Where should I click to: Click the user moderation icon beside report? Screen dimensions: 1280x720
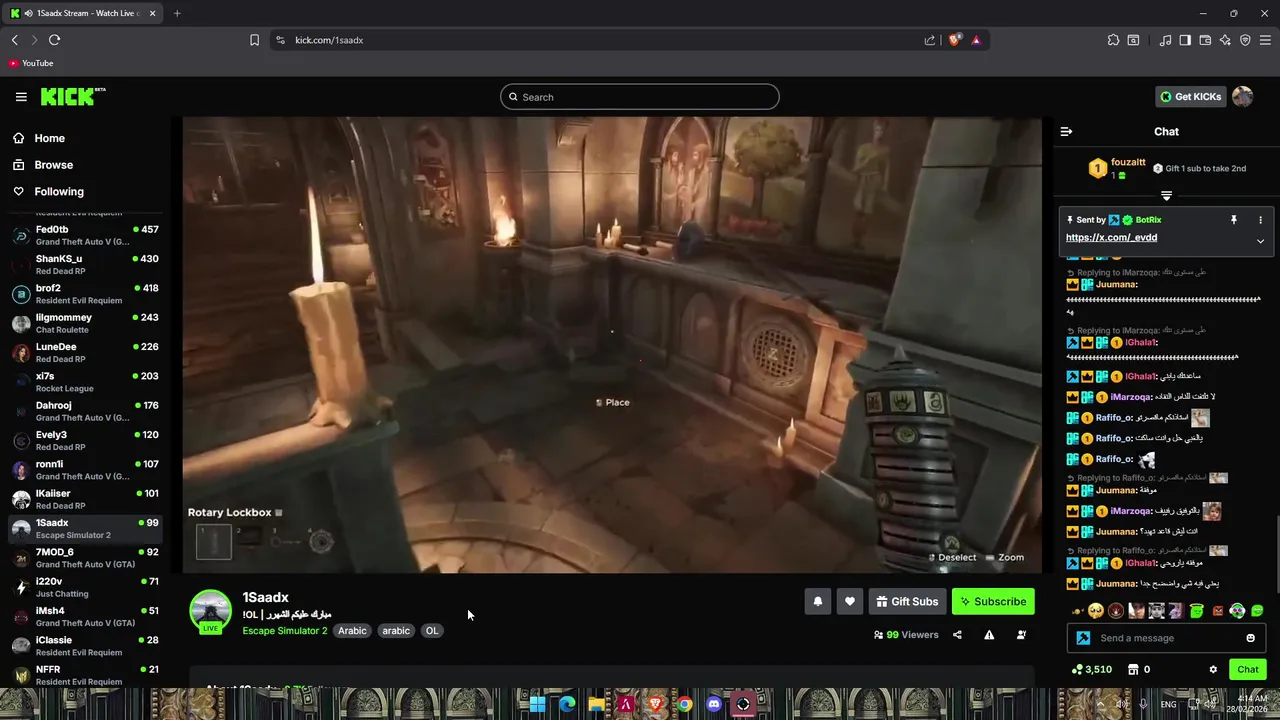(1021, 635)
